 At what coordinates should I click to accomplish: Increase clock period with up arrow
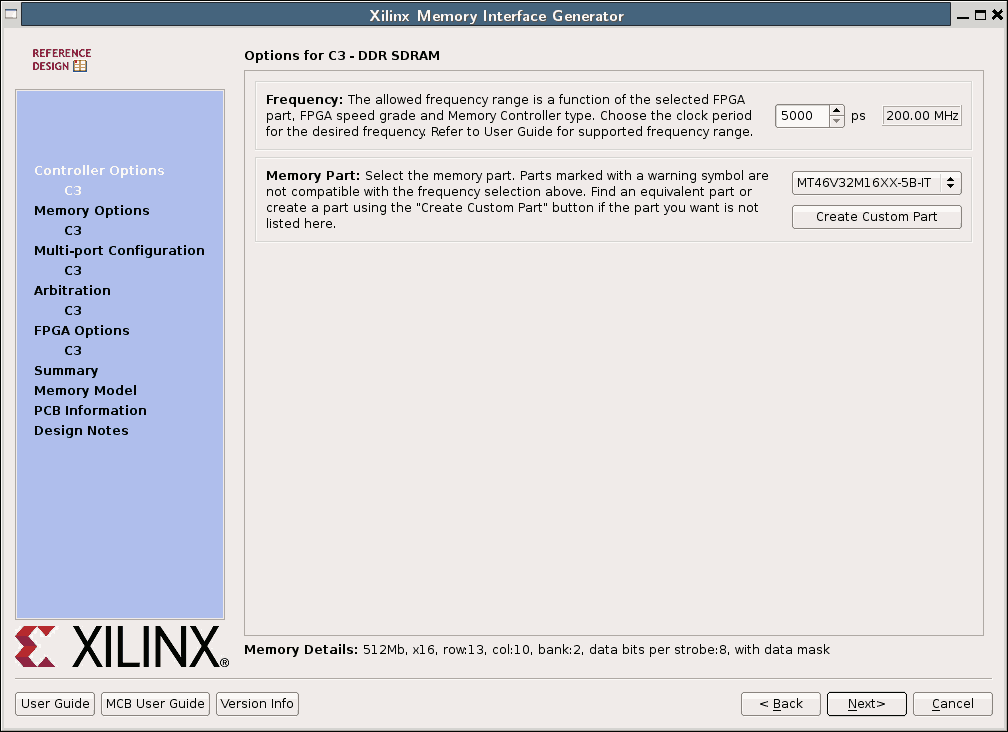[837, 111]
